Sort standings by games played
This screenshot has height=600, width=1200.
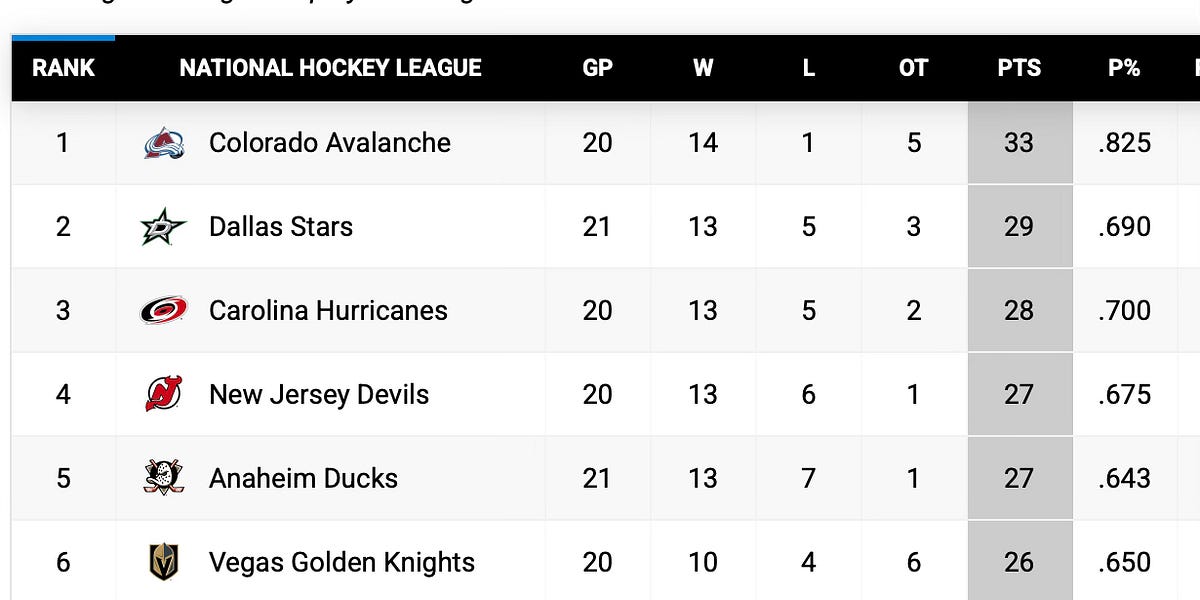point(597,68)
